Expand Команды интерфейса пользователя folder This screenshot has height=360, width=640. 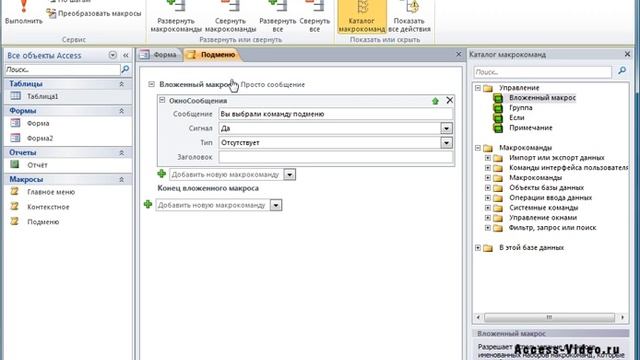(x=488, y=168)
